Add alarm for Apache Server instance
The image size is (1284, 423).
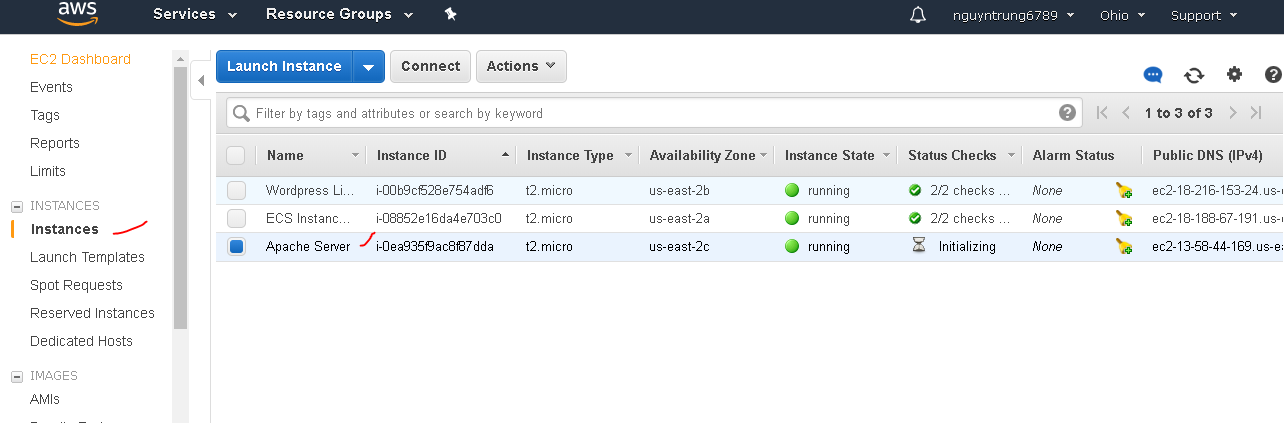(x=1124, y=247)
